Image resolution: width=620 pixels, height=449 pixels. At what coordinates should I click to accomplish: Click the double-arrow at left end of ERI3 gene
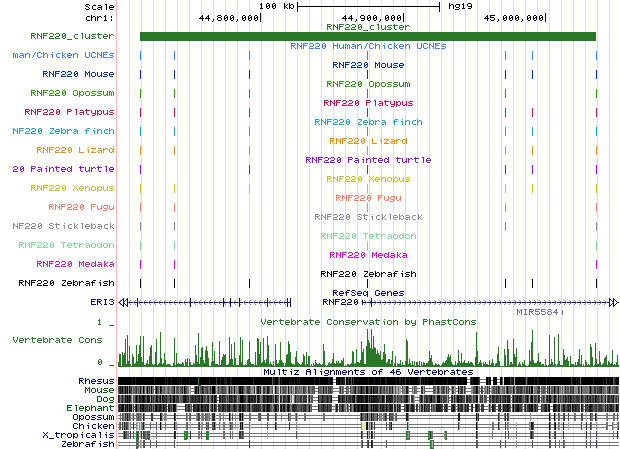tap(124, 301)
